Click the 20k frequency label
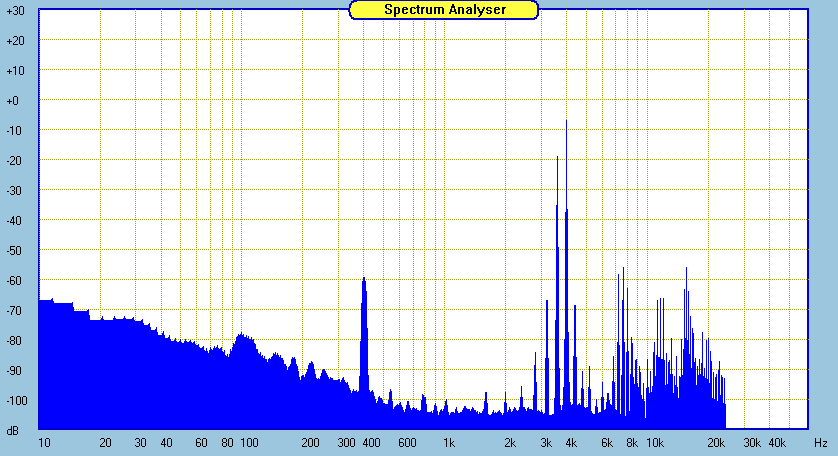Image resolution: width=838 pixels, height=456 pixels. tap(716, 443)
